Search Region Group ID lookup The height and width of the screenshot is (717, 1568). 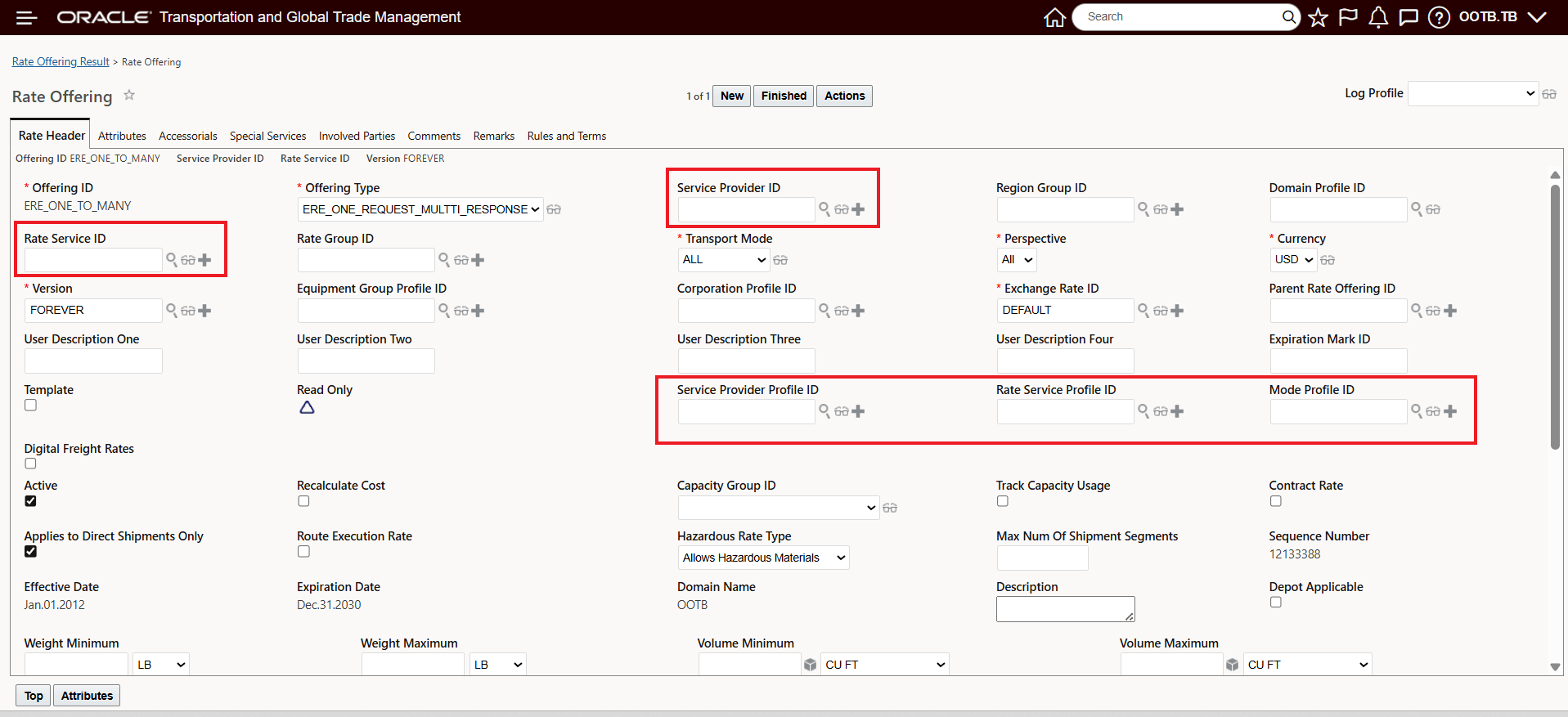(1143, 209)
